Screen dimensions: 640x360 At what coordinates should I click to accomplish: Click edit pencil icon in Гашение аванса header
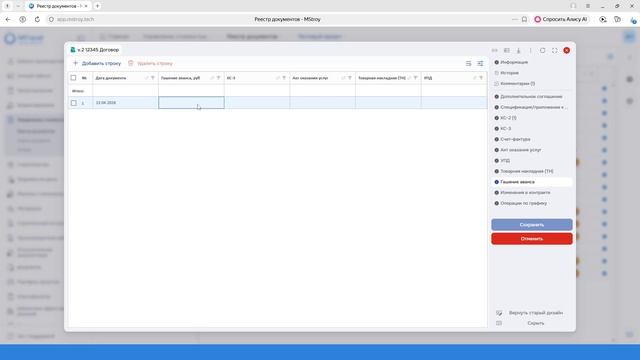tap(212, 78)
